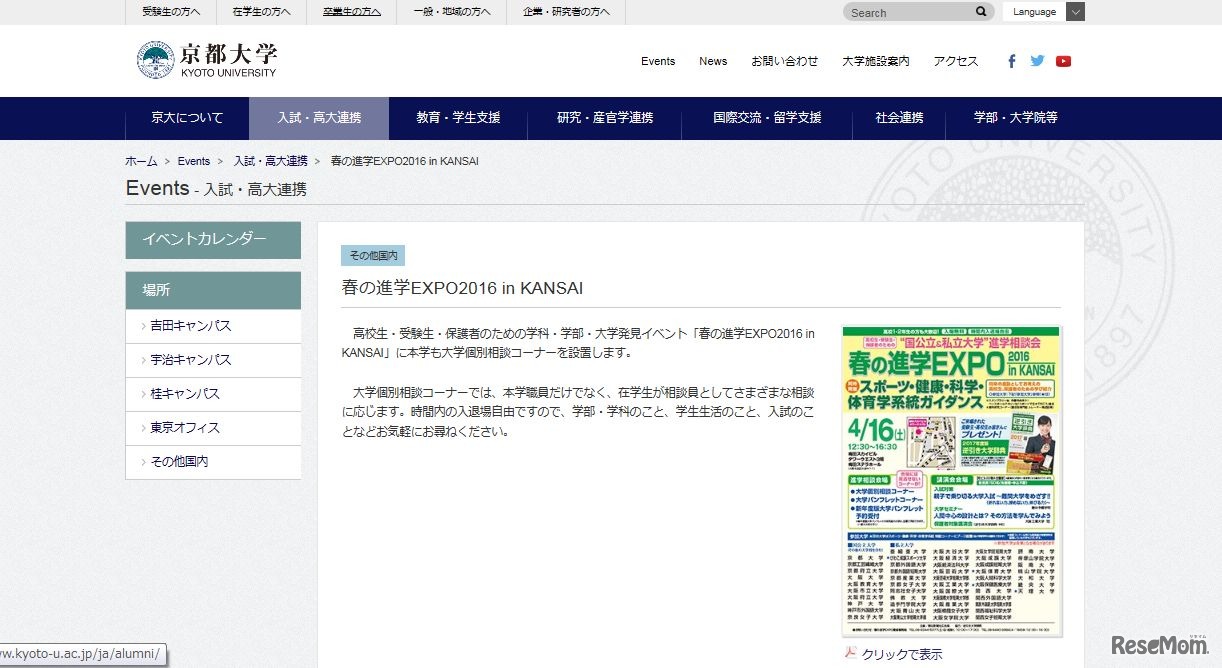Open the 卒業生の方へ top link
This screenshot has height=668, width=1222.
[x=351, y=12]
